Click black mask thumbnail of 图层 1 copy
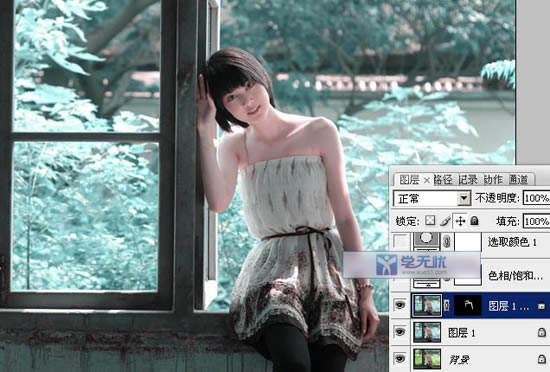Image resolution: width=550 pixels, height=372 pixels. (468, 305)
